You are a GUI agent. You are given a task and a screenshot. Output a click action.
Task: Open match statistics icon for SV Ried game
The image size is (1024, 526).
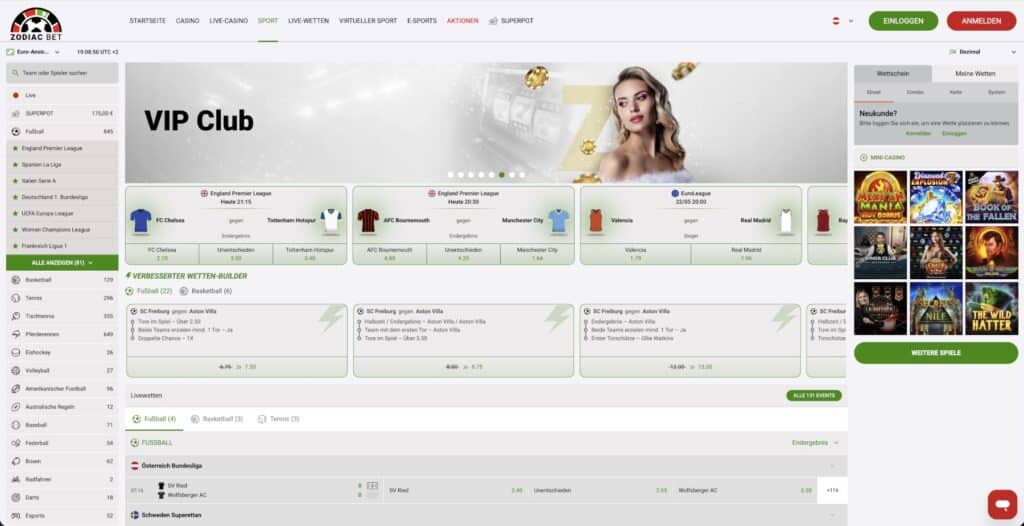[x=372, y=485]
